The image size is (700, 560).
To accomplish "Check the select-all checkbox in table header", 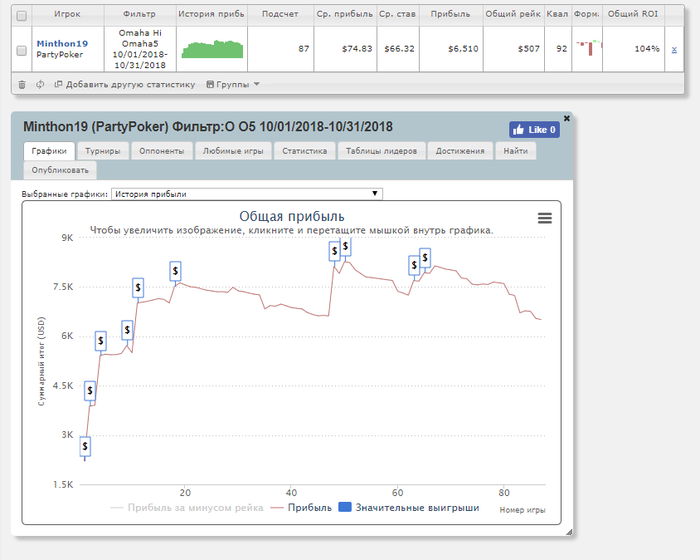I will pos(21,16).
